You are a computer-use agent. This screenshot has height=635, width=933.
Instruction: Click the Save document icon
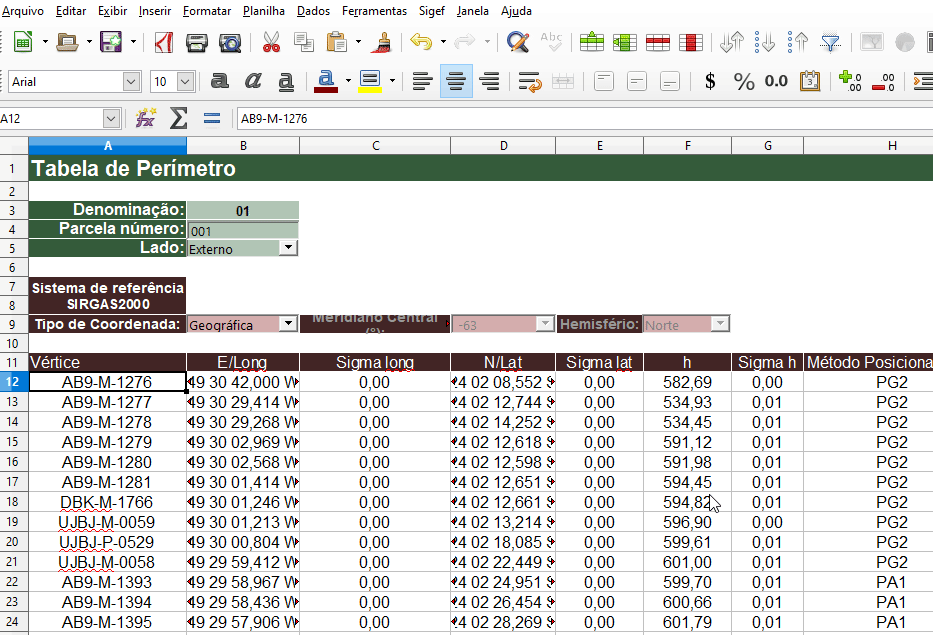point(111,42)
